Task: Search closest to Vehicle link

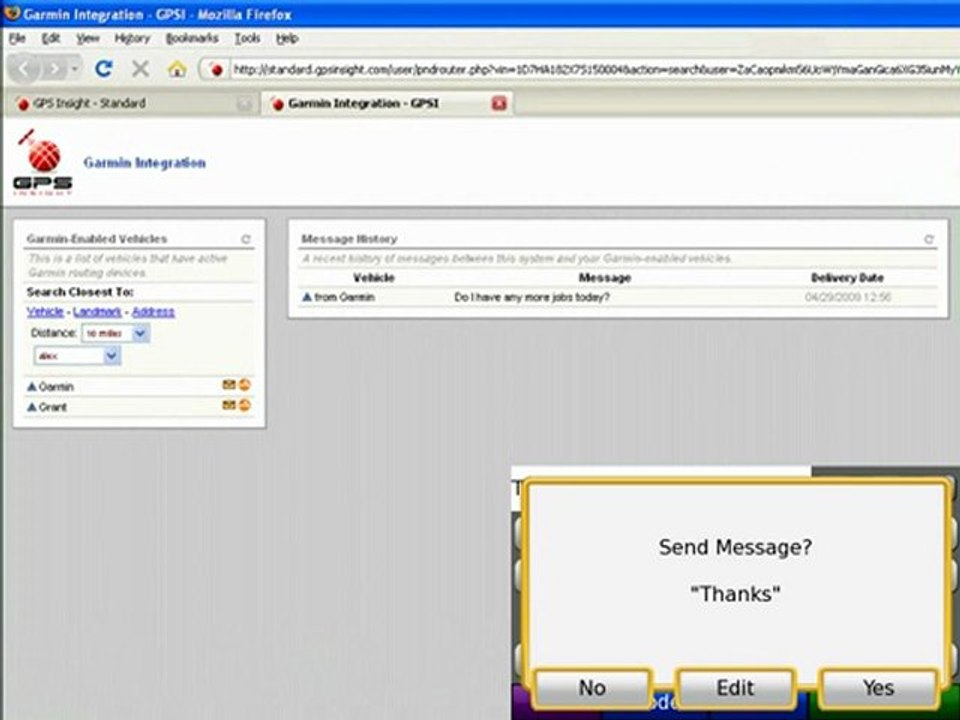Action: tap(45, 312)
